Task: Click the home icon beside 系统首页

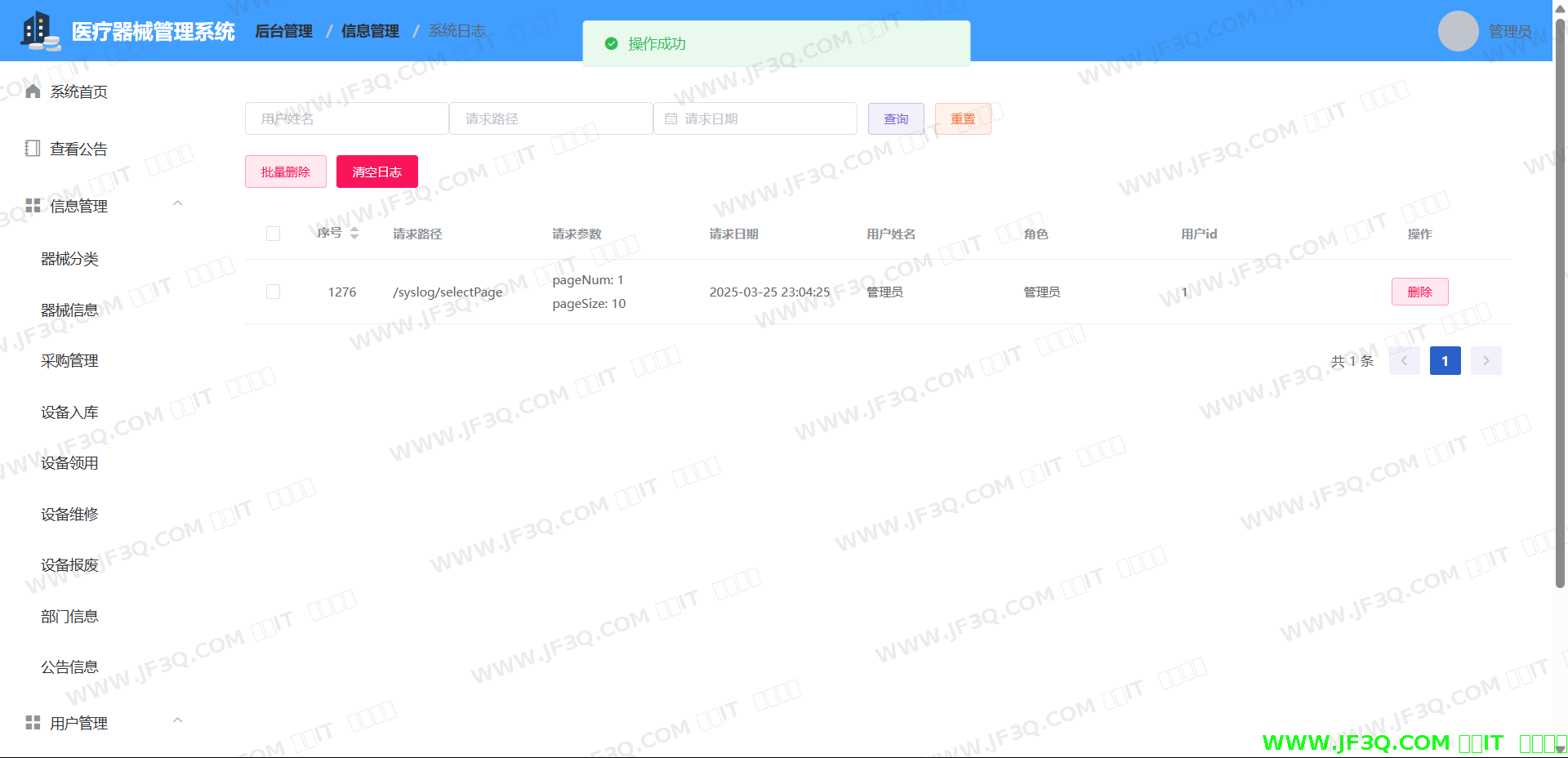Action: pyautogui.click(x=33, y=91)
